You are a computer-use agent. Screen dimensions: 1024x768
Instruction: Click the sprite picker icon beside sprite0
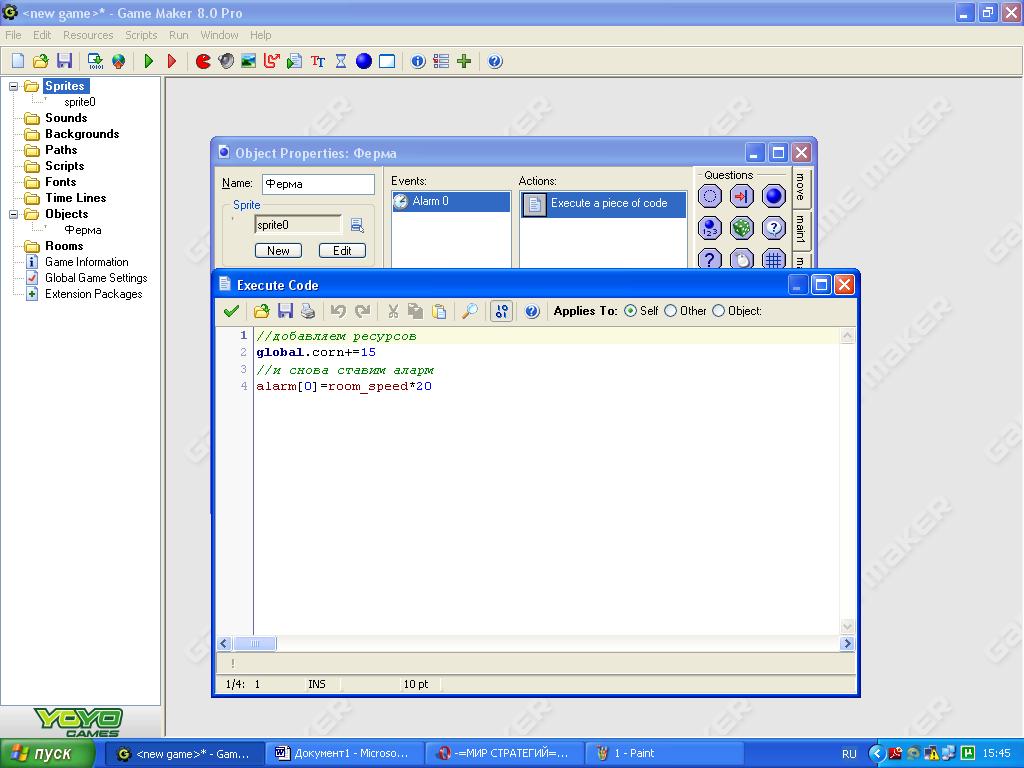(x=357, y=225)
